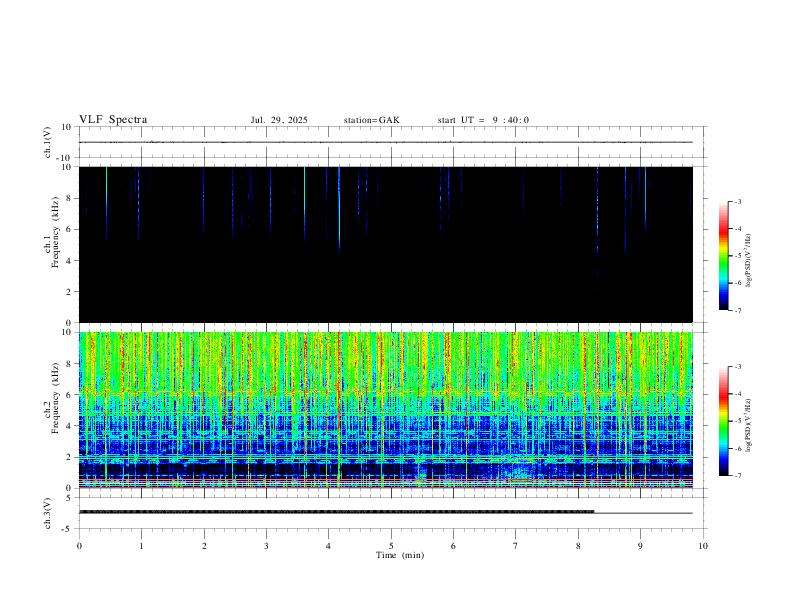Click the time axis tick label '5'
The height and width of the screenshot is (612, 792).
391,546
